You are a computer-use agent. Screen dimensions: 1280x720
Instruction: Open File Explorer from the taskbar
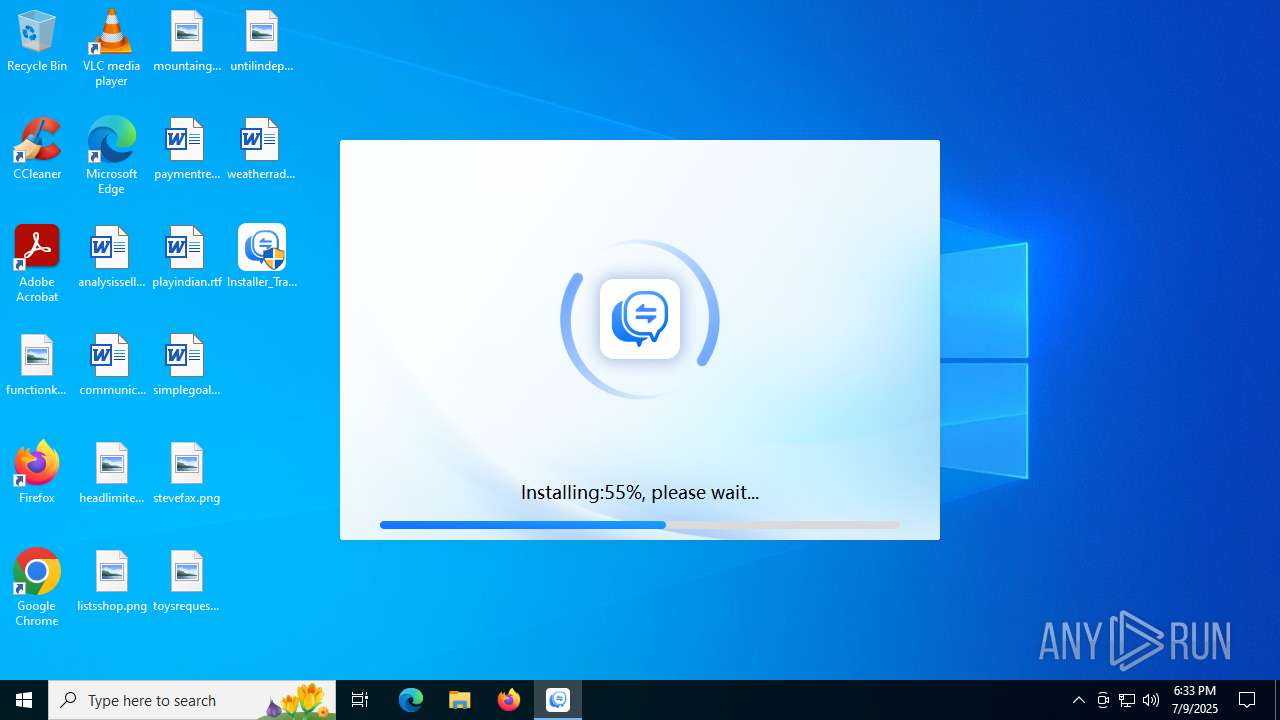pyautogui.click(x=460, y=700)
